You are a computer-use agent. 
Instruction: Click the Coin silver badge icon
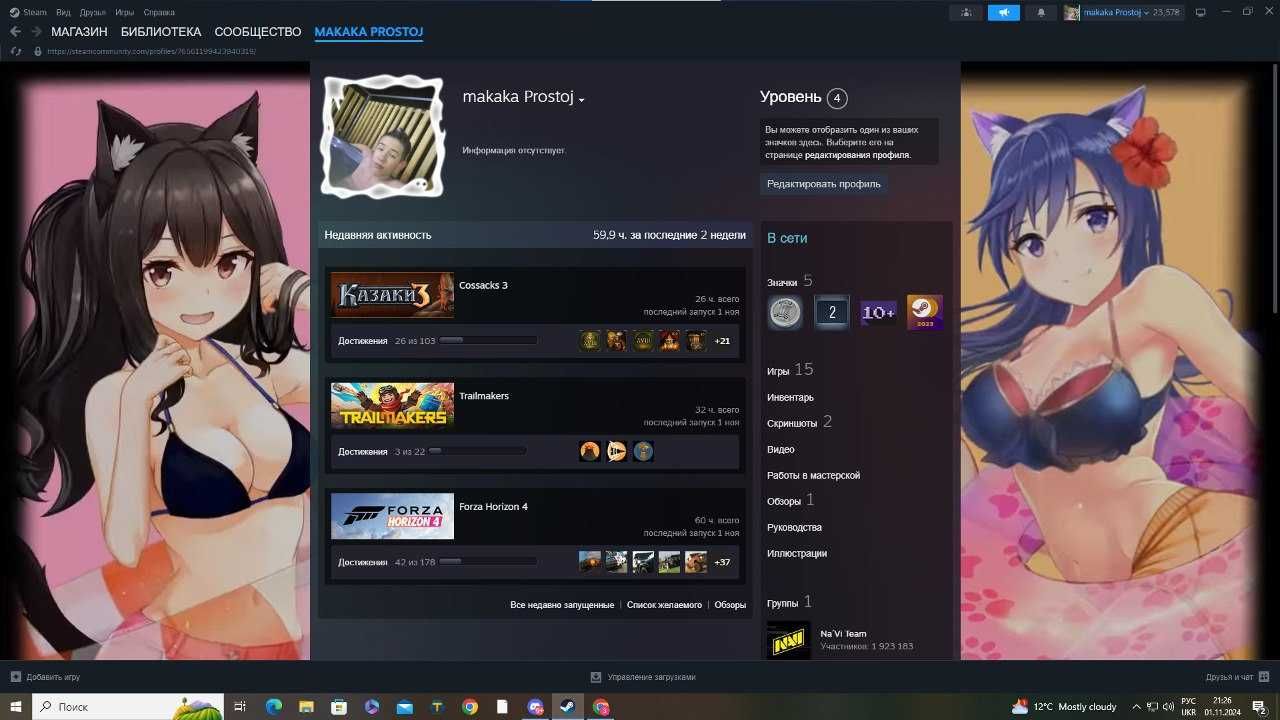pos(785,313)
